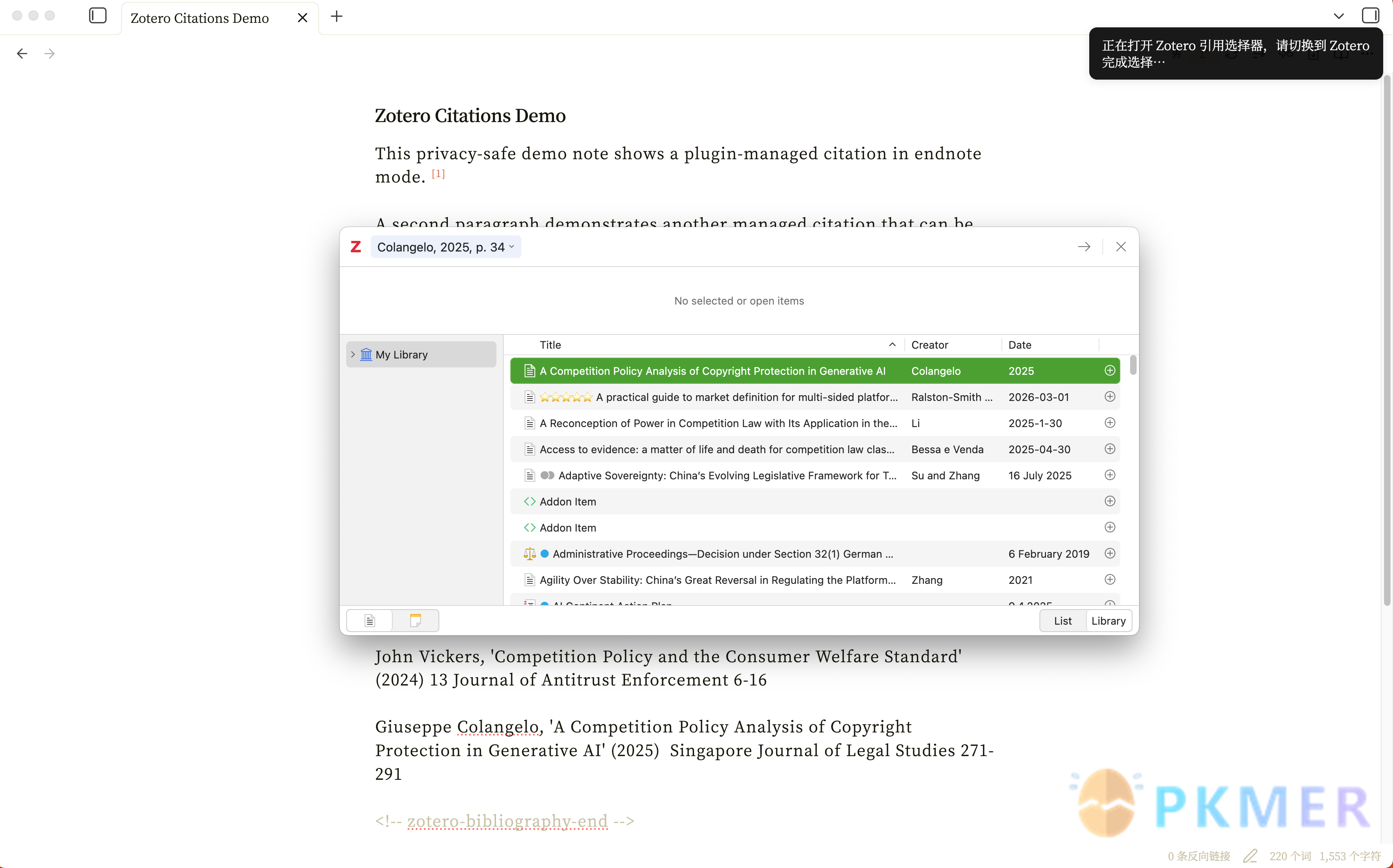Click the red Zotero Z logo
This screenshot has height=868, width=1393.
click(356, 247)
